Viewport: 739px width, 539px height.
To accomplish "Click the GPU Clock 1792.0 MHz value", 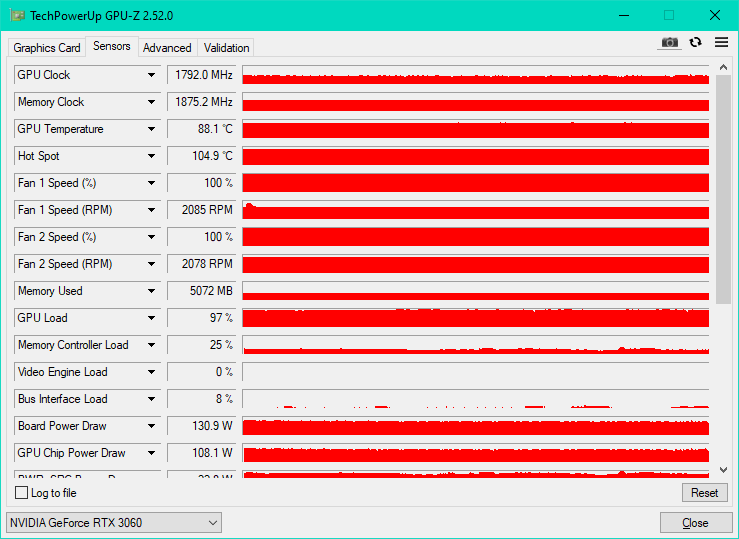I will (202, 75).
